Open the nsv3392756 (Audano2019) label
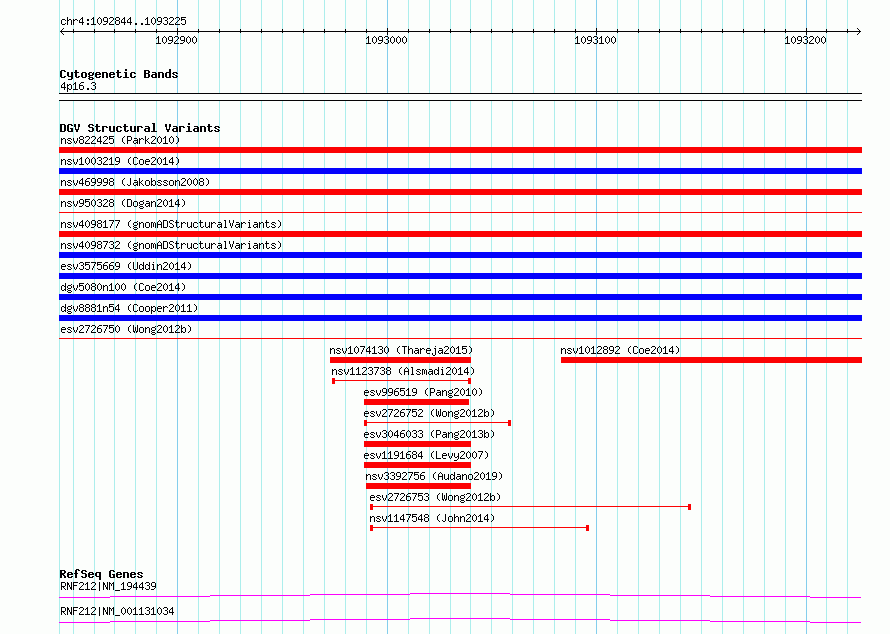890x634 pixels. tap(434, 476)
